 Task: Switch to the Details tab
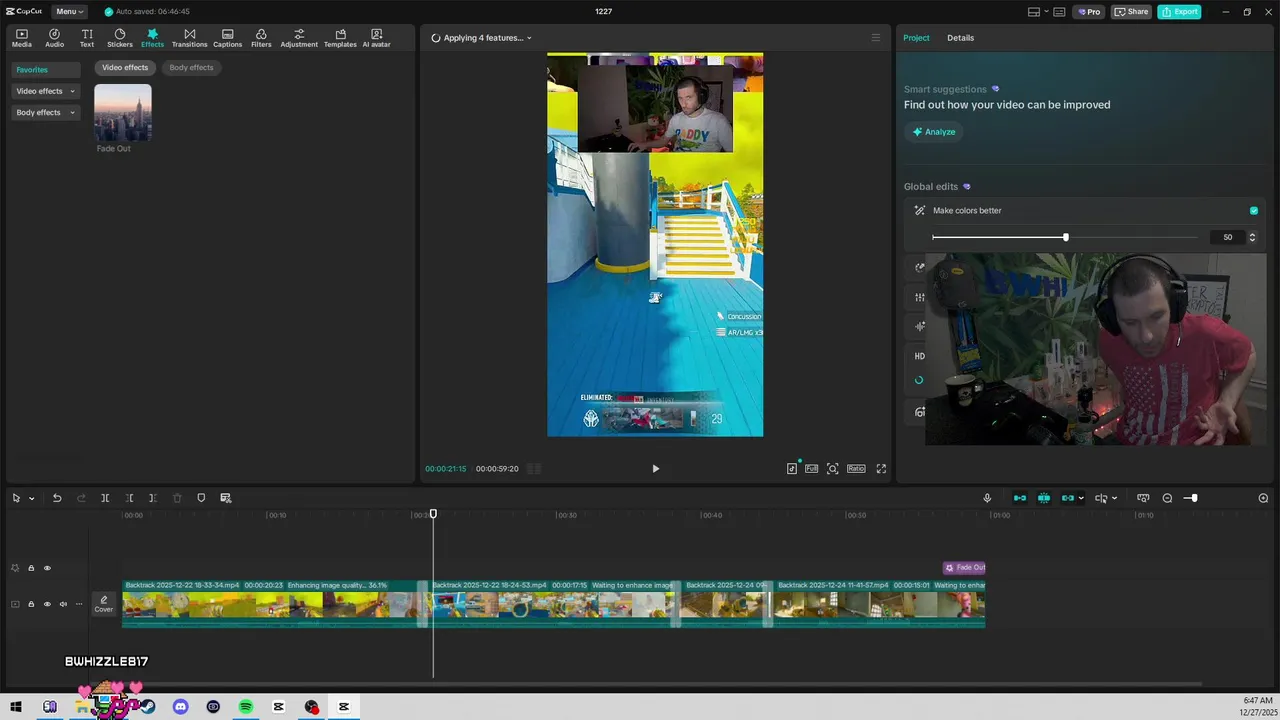pyautogui.click(x=960, y=38)
